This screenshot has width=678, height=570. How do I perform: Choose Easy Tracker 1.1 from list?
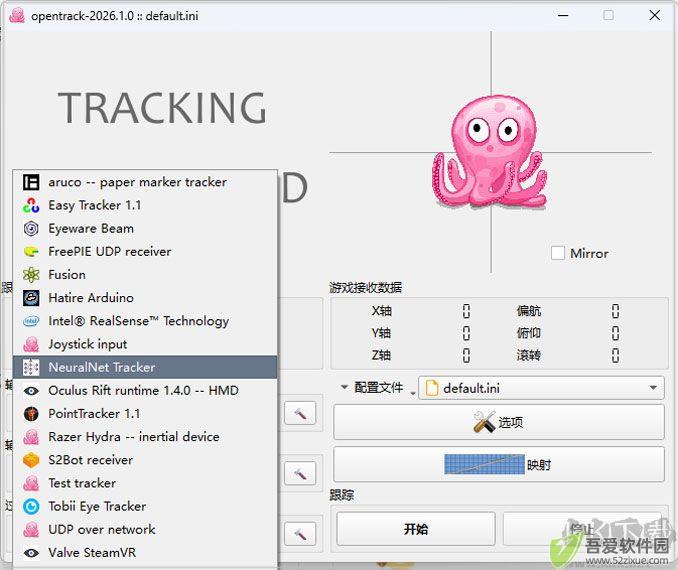coord(145,205)
